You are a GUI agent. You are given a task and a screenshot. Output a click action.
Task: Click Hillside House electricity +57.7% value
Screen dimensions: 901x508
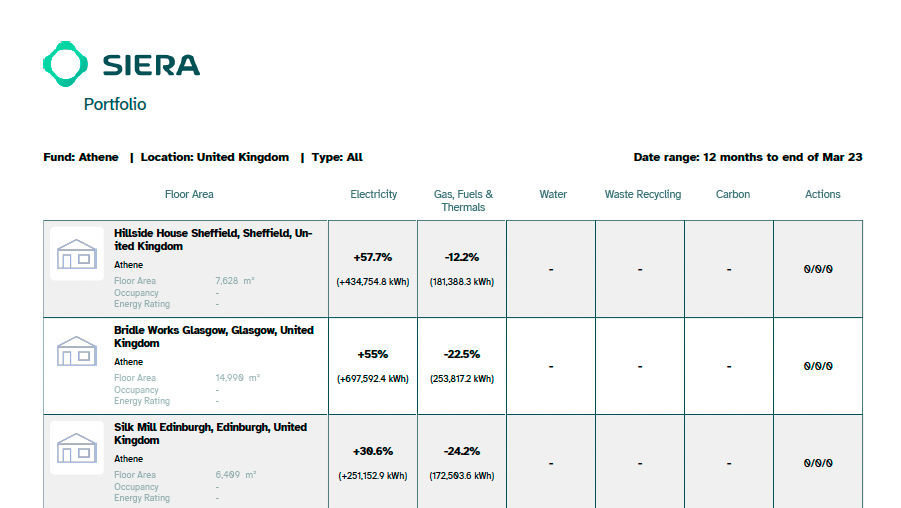click(373, 257)
